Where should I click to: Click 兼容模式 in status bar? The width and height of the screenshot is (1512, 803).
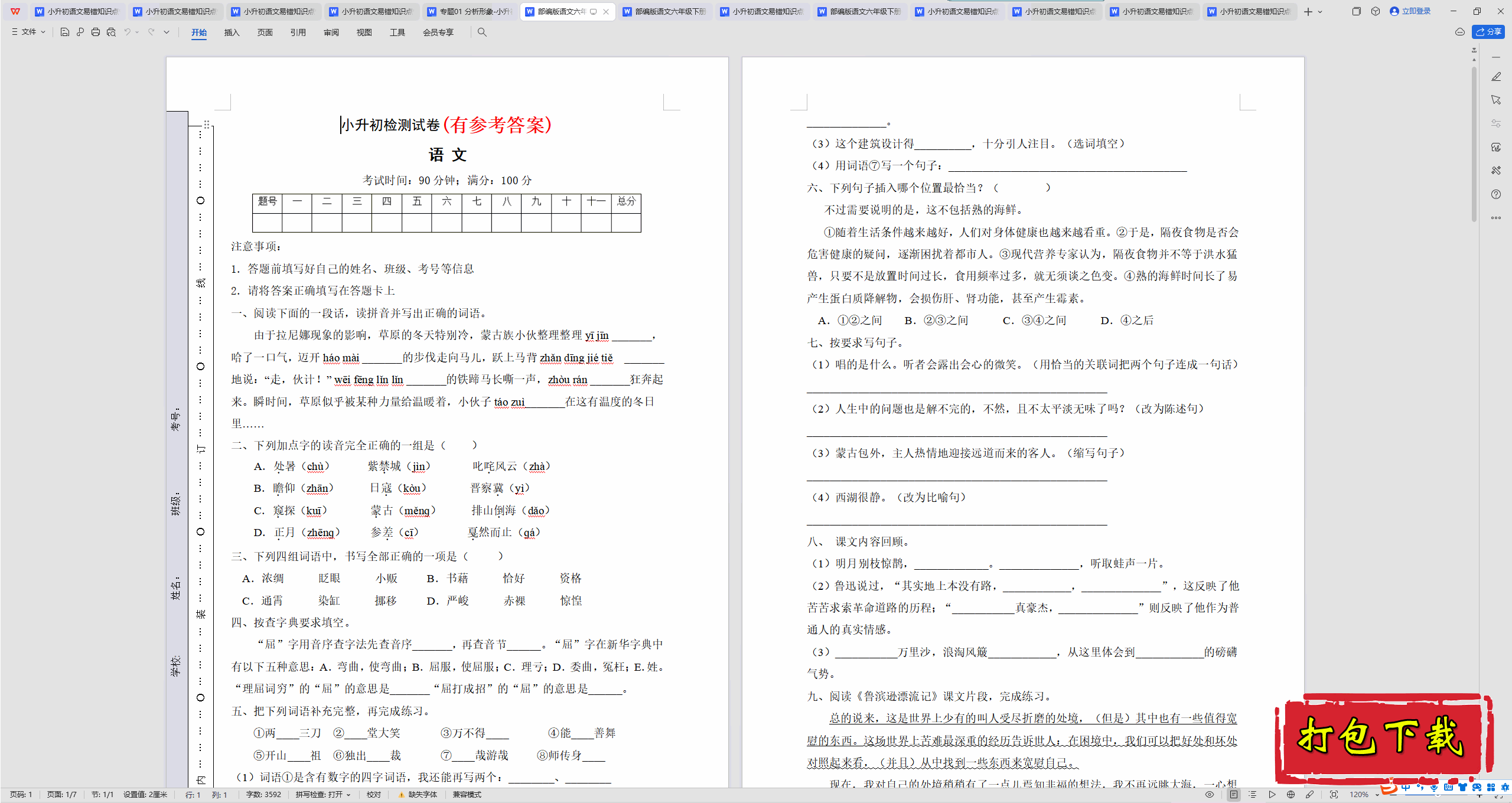coord(467,795)
